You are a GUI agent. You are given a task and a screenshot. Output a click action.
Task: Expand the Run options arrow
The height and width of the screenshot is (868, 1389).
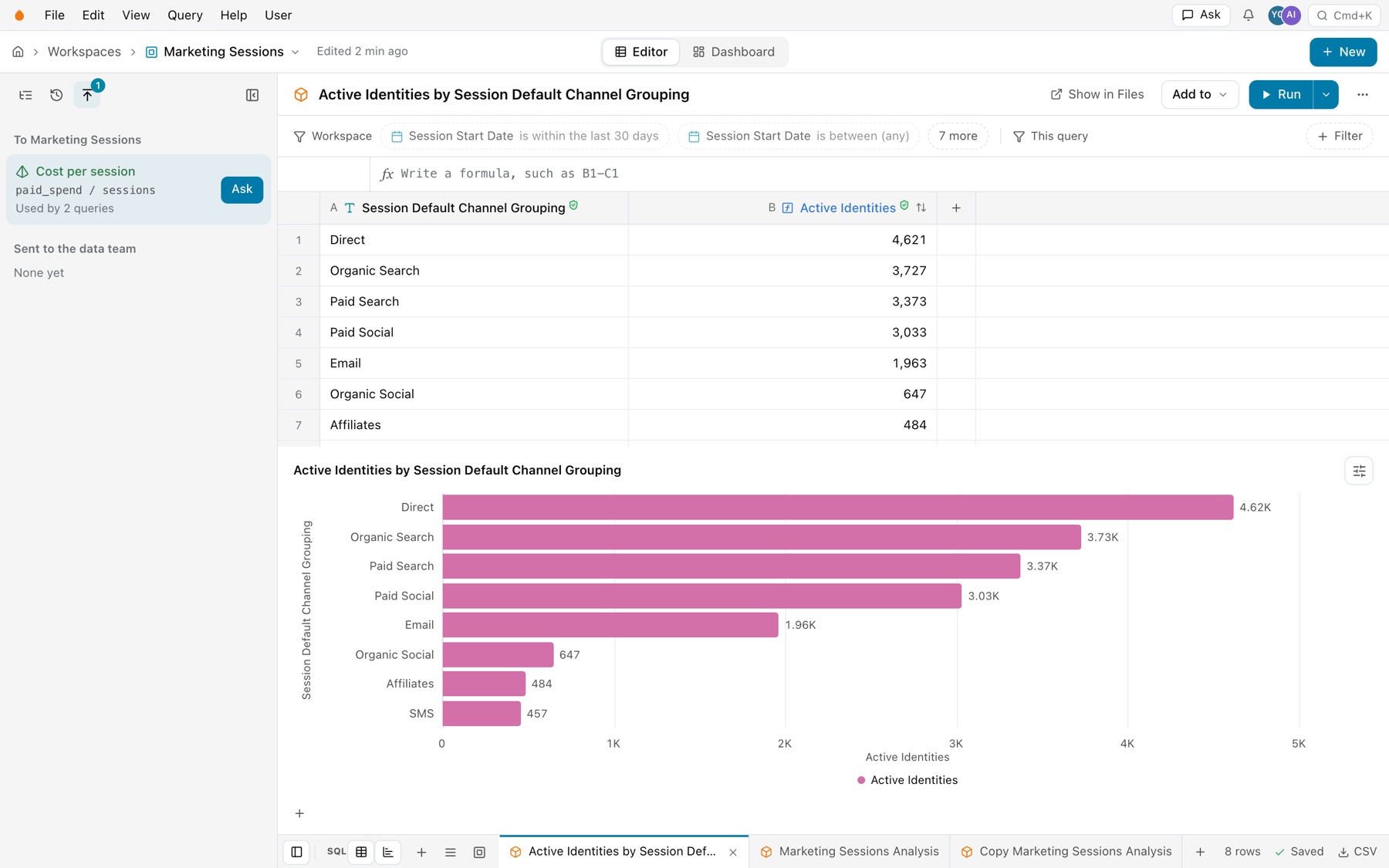tap(1326, 94)
